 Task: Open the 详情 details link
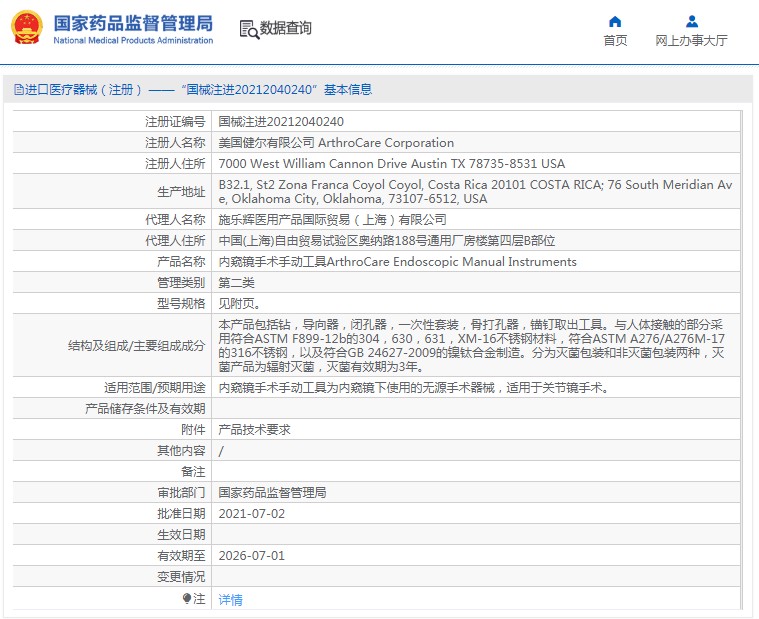click(x=230, y=600)
